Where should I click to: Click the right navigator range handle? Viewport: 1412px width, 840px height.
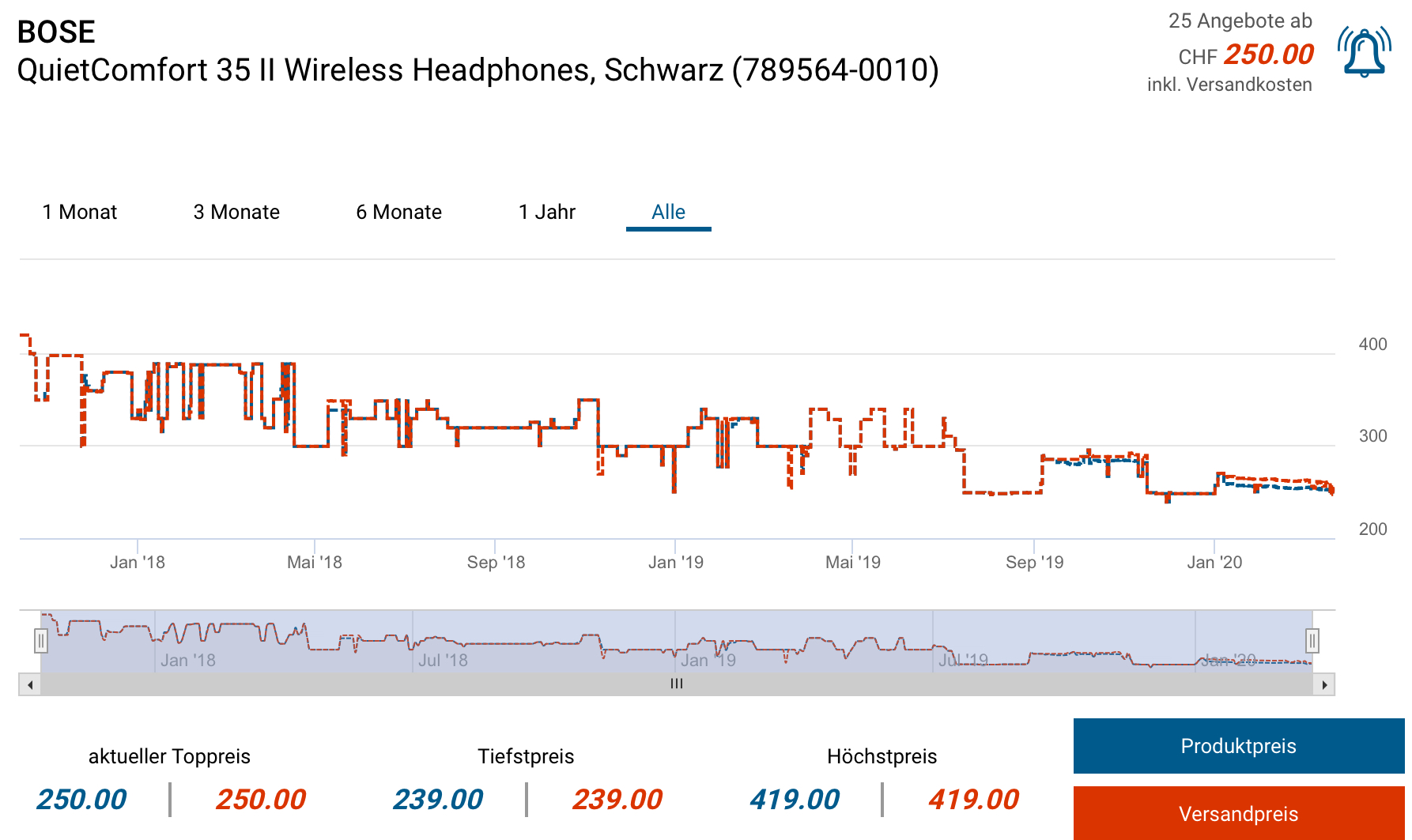(1312, 640)
